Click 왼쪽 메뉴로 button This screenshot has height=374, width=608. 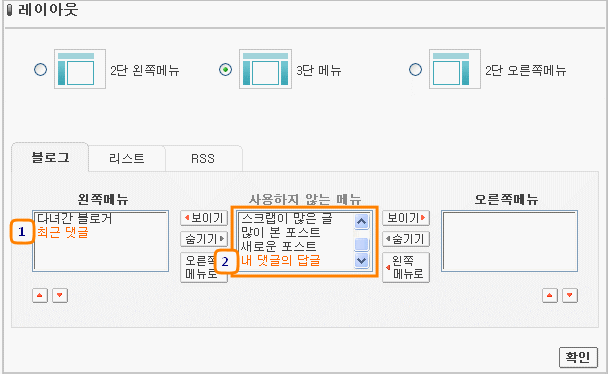pos(406,267)
